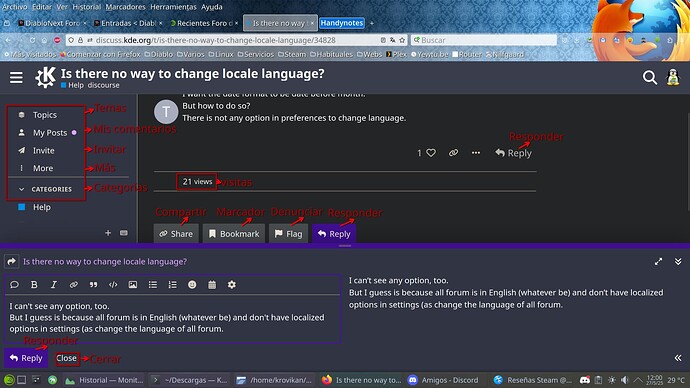Insert blockquote in the composer toolbar
The height and width of the screenshot is (388, 690).
pos(93,285)
